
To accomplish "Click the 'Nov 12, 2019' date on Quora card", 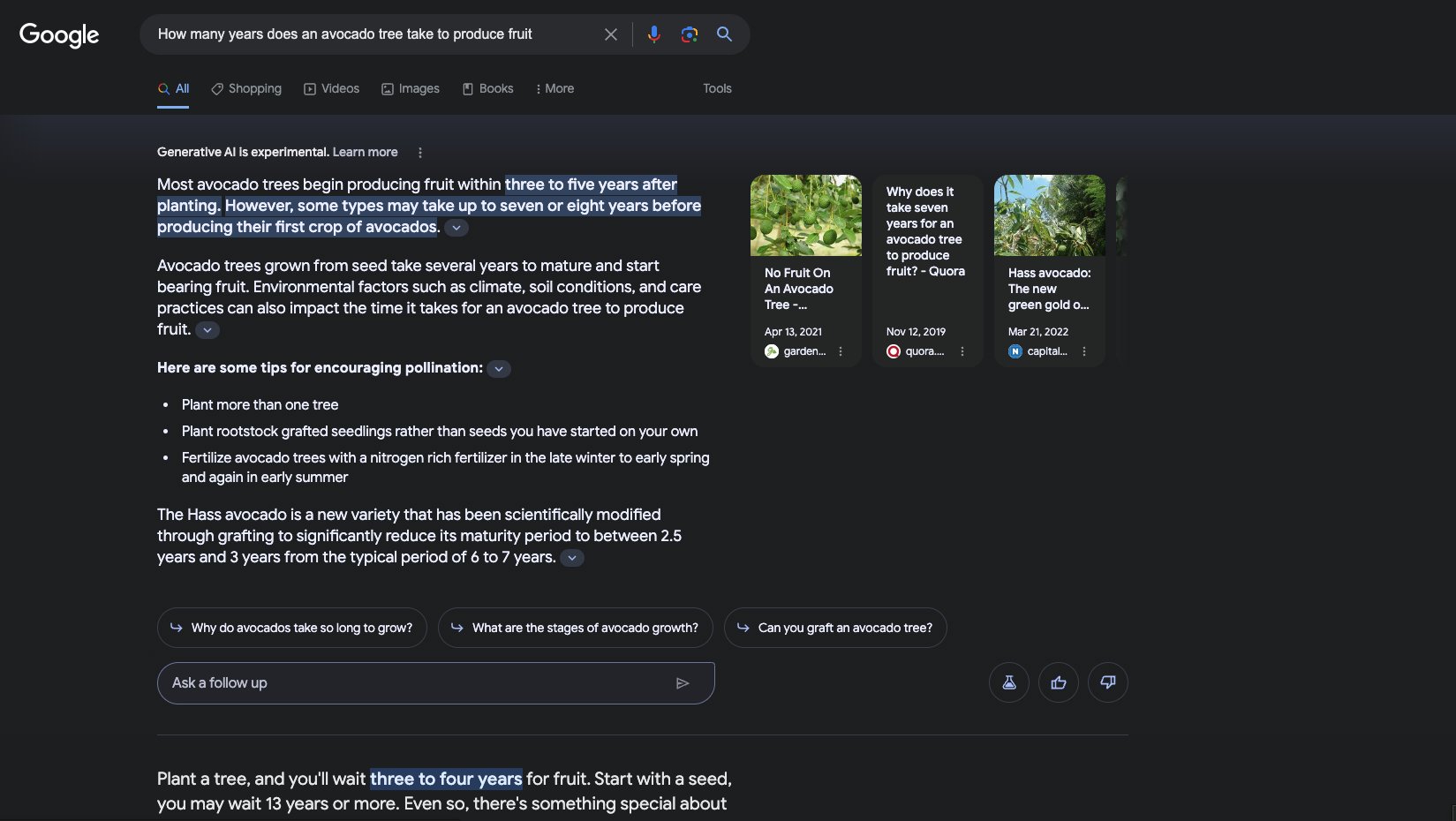I will (916, 332).
